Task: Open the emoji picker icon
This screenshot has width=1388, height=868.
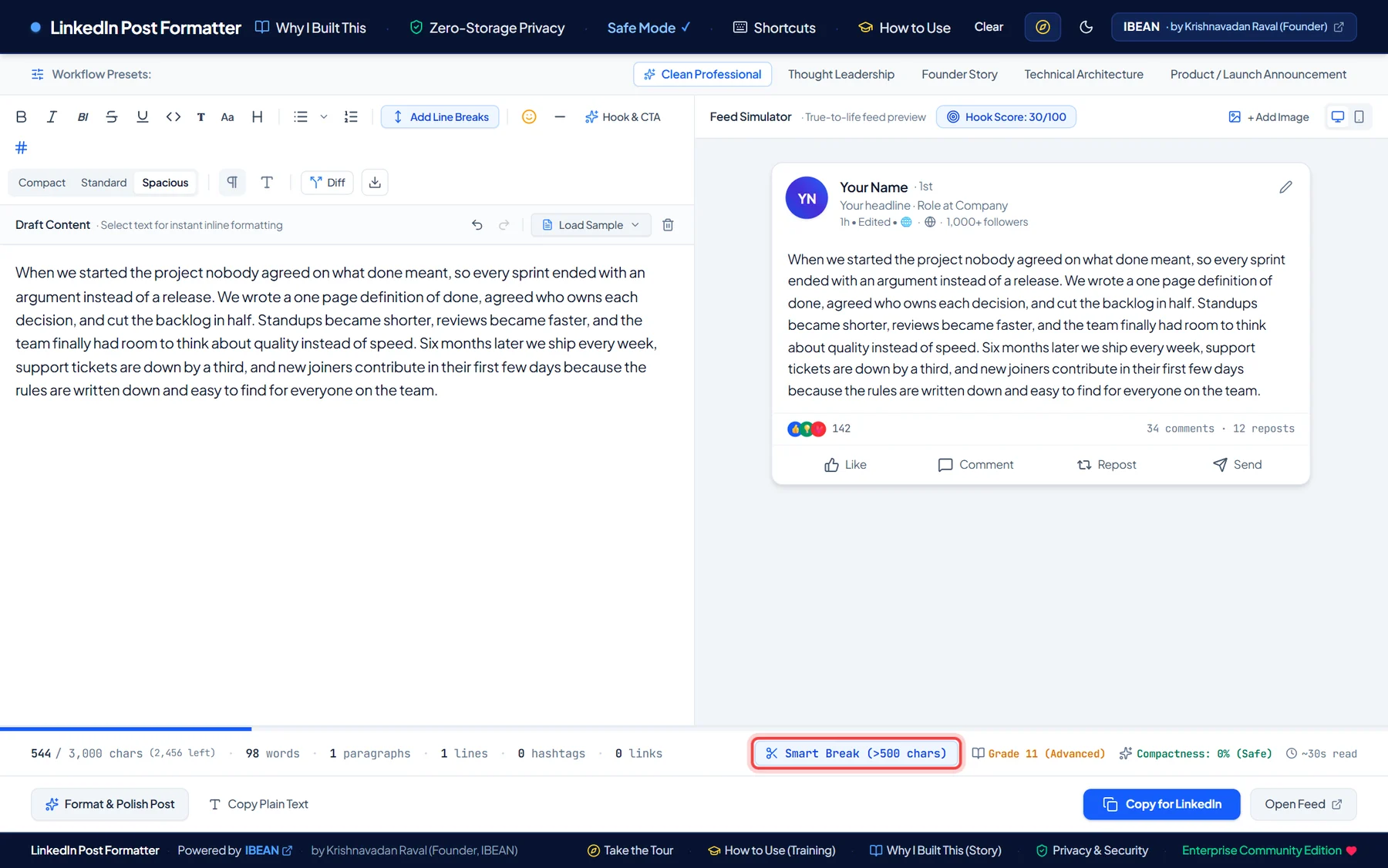Action: pyautogui.click(x=529, y=116)
